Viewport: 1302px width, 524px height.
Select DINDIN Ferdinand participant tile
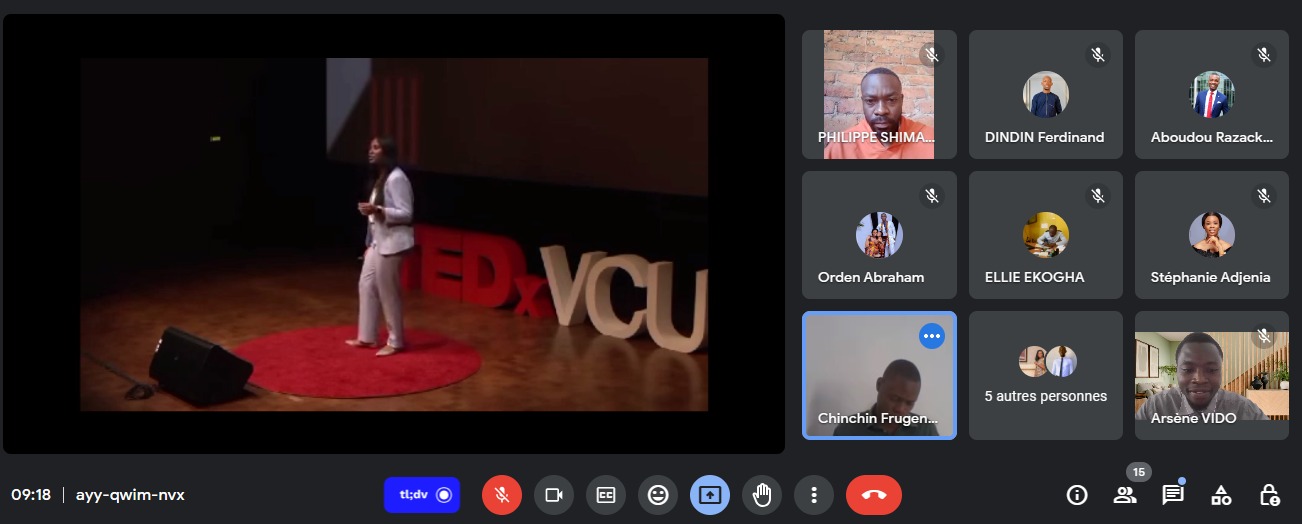[1045, 94]
